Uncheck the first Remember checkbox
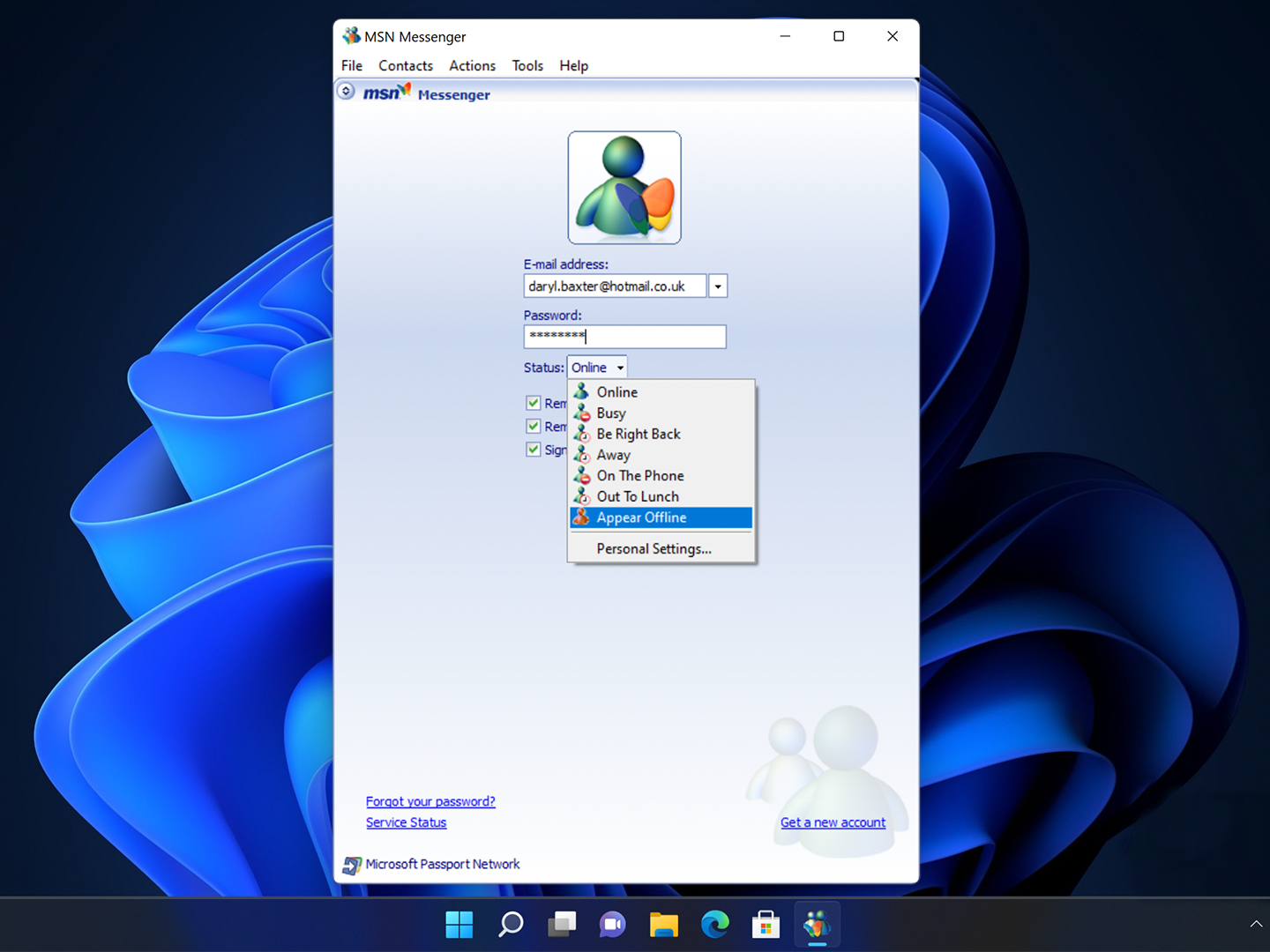 [x=534, y=403]
